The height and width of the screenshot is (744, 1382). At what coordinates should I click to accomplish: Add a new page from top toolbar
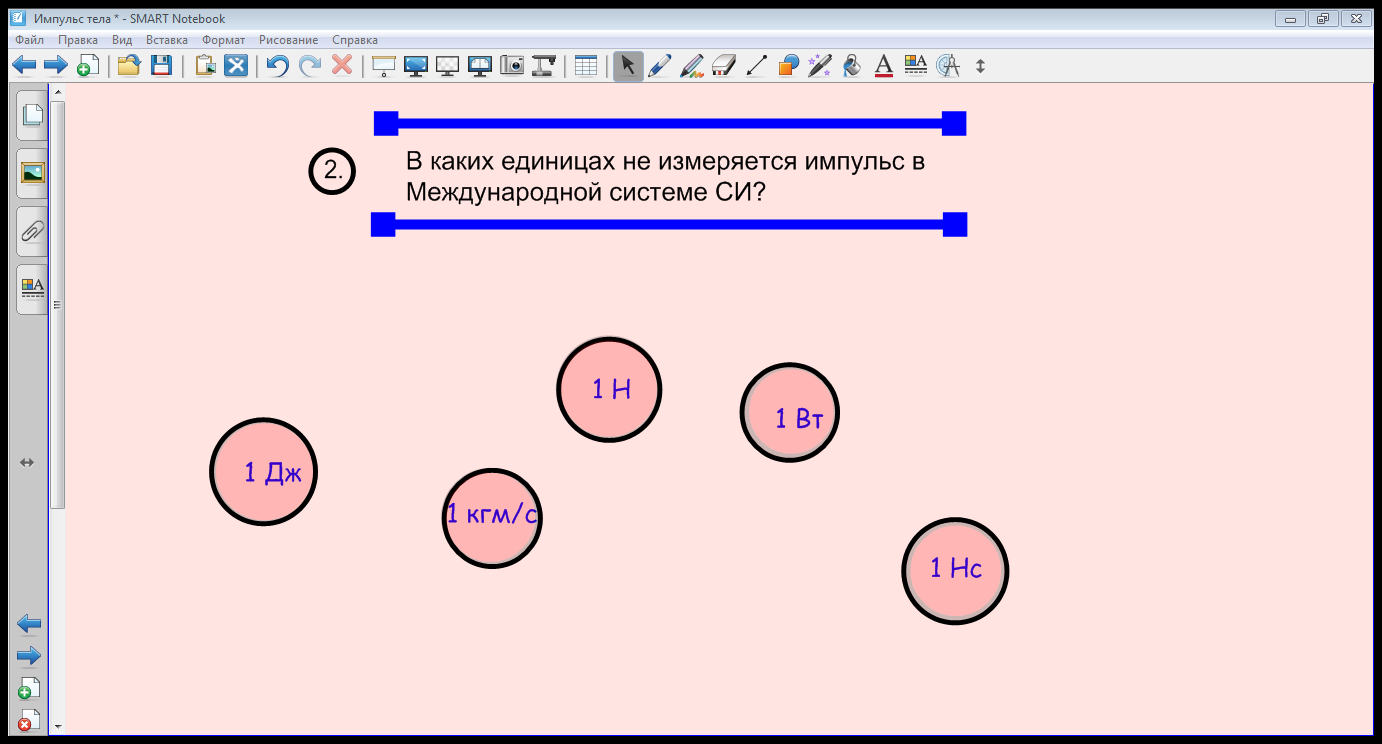[x=88, y=66]
